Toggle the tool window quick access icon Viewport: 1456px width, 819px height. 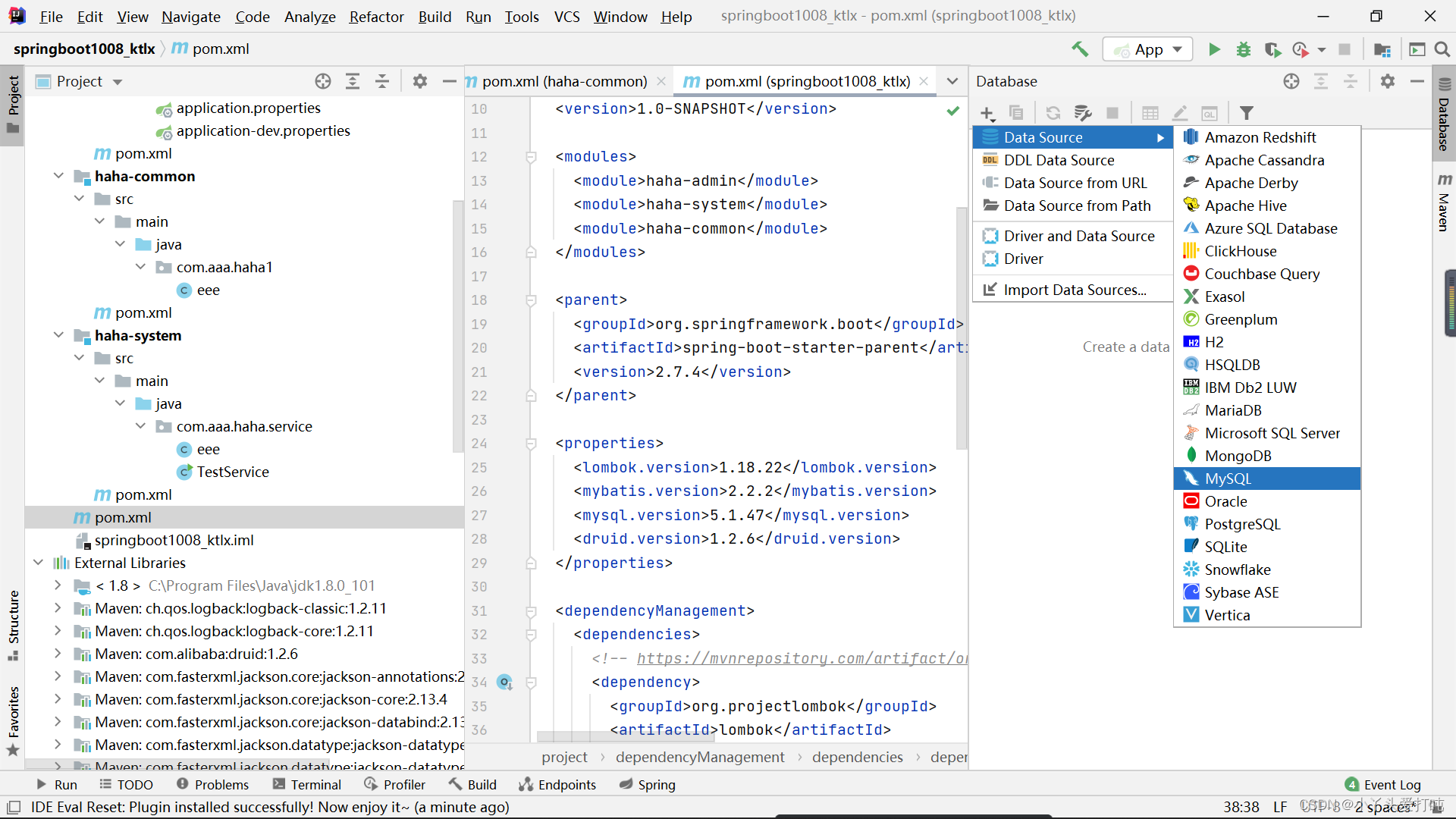14,807
